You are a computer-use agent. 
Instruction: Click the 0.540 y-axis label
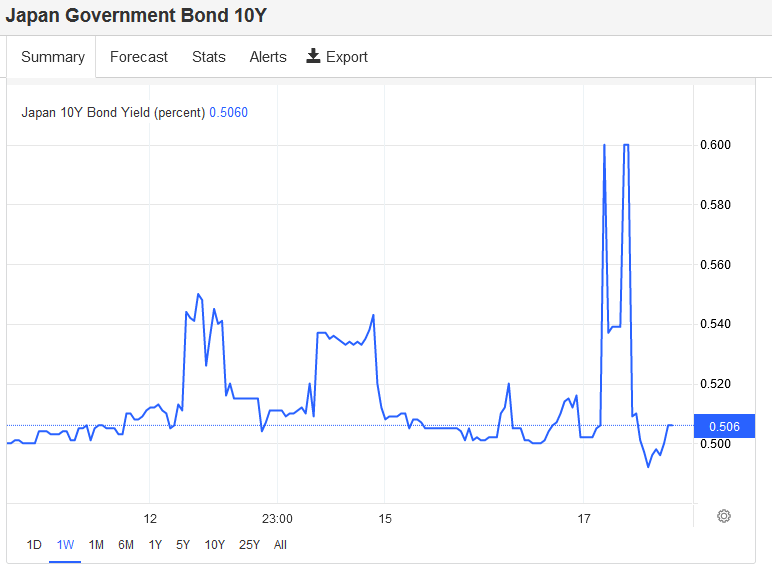point(715,324)
